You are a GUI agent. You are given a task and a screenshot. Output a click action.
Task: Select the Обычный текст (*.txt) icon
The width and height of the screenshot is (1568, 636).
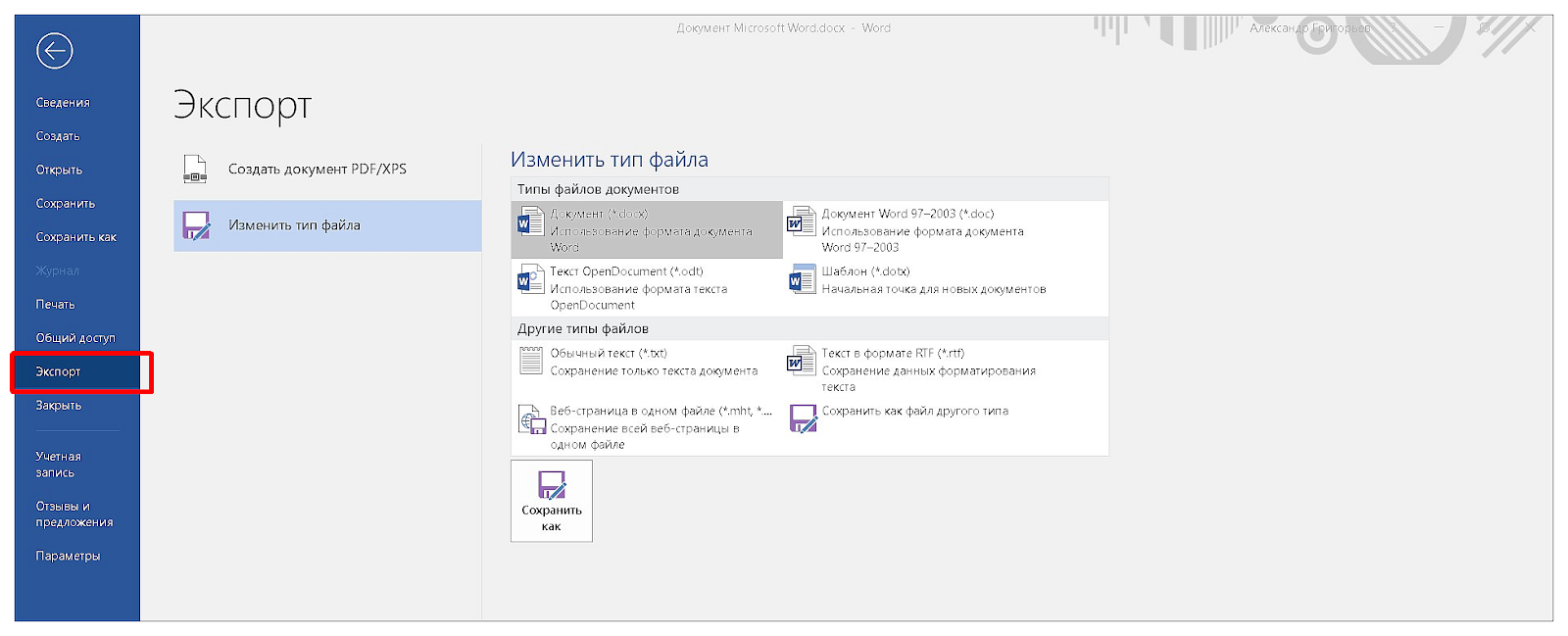[x=530, y=361]
